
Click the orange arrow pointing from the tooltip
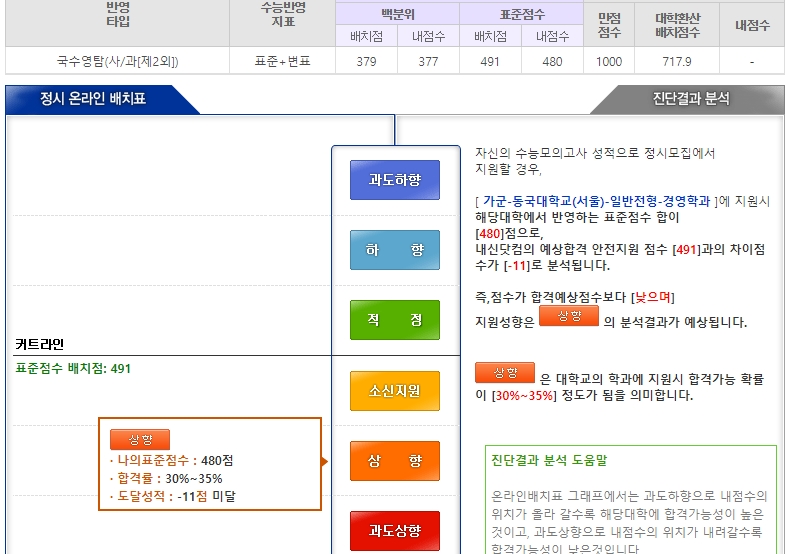coord(324,461)
